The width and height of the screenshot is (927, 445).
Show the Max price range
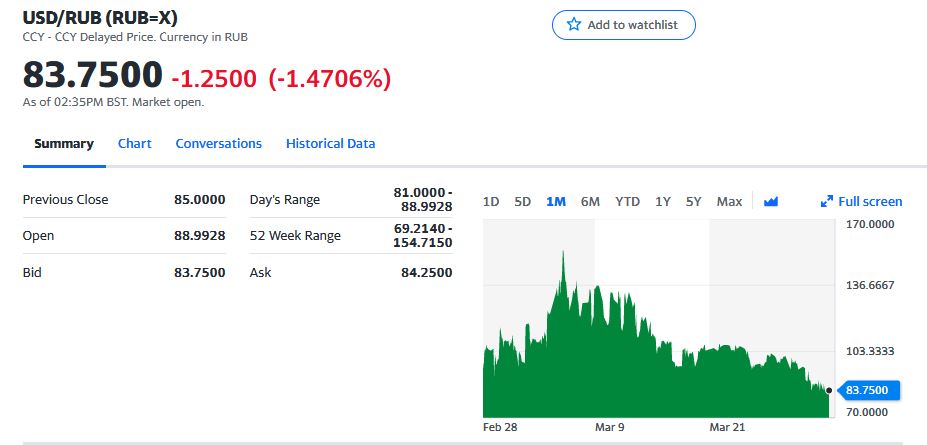[729, 201]
